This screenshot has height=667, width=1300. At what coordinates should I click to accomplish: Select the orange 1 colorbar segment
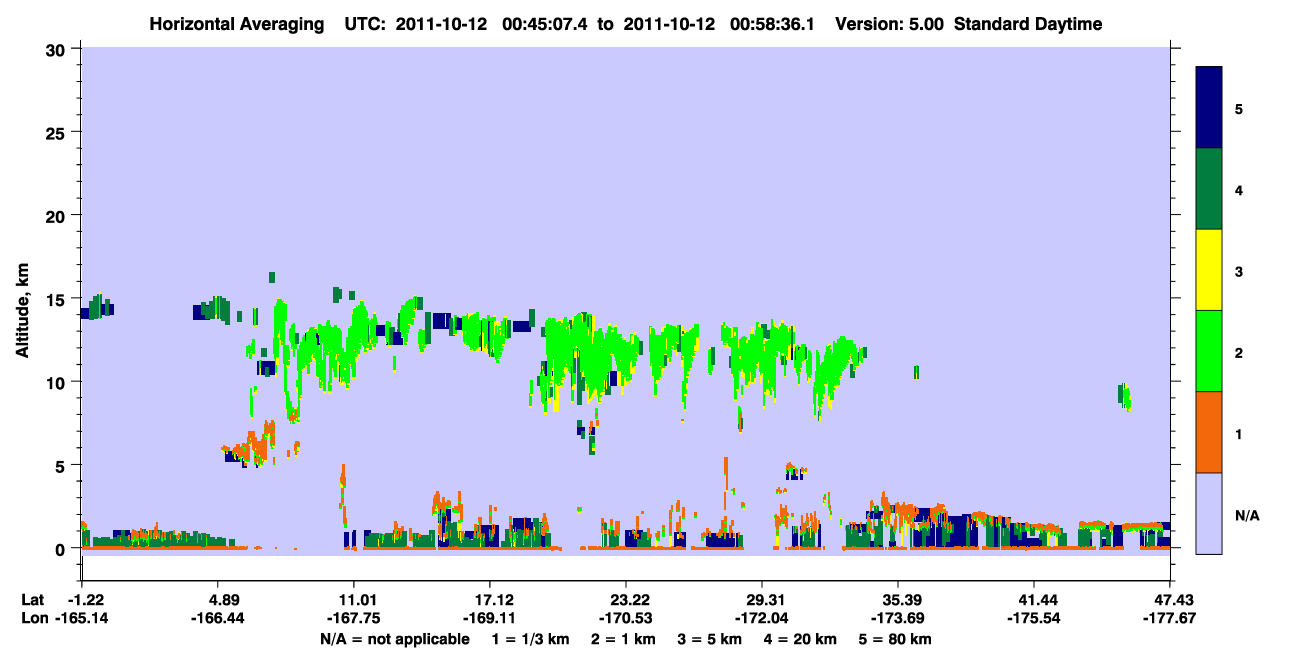click(x=1210, y=432)
